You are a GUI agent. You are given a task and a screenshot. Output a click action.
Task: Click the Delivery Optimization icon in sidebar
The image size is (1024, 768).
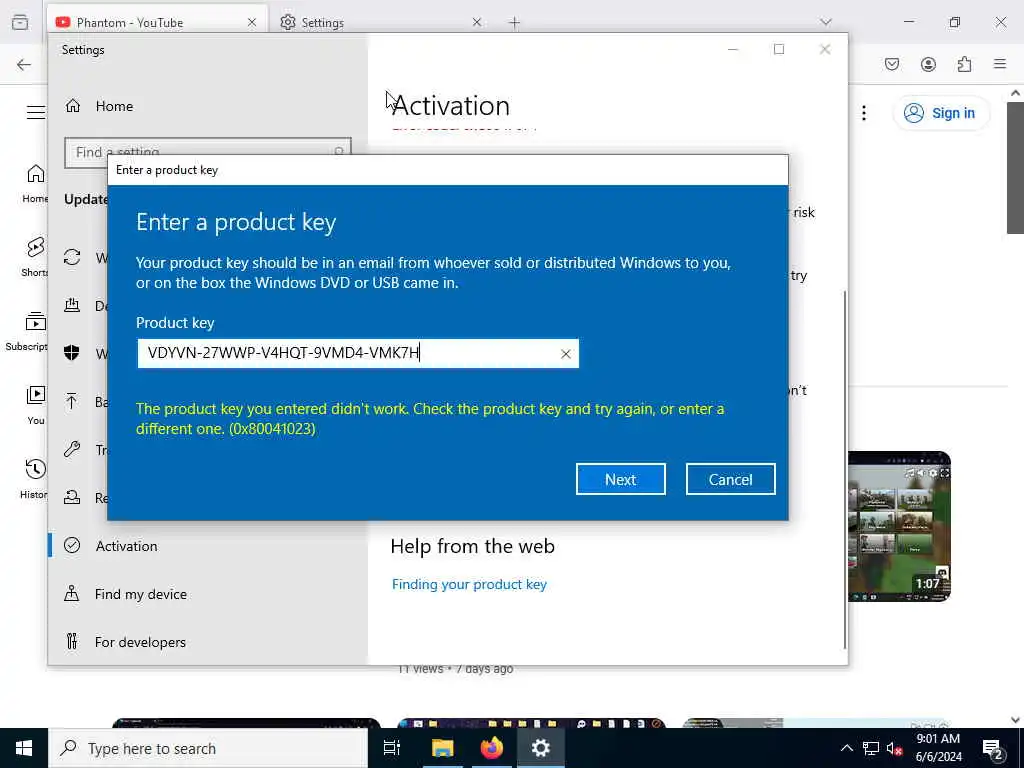tap(72, 305)
